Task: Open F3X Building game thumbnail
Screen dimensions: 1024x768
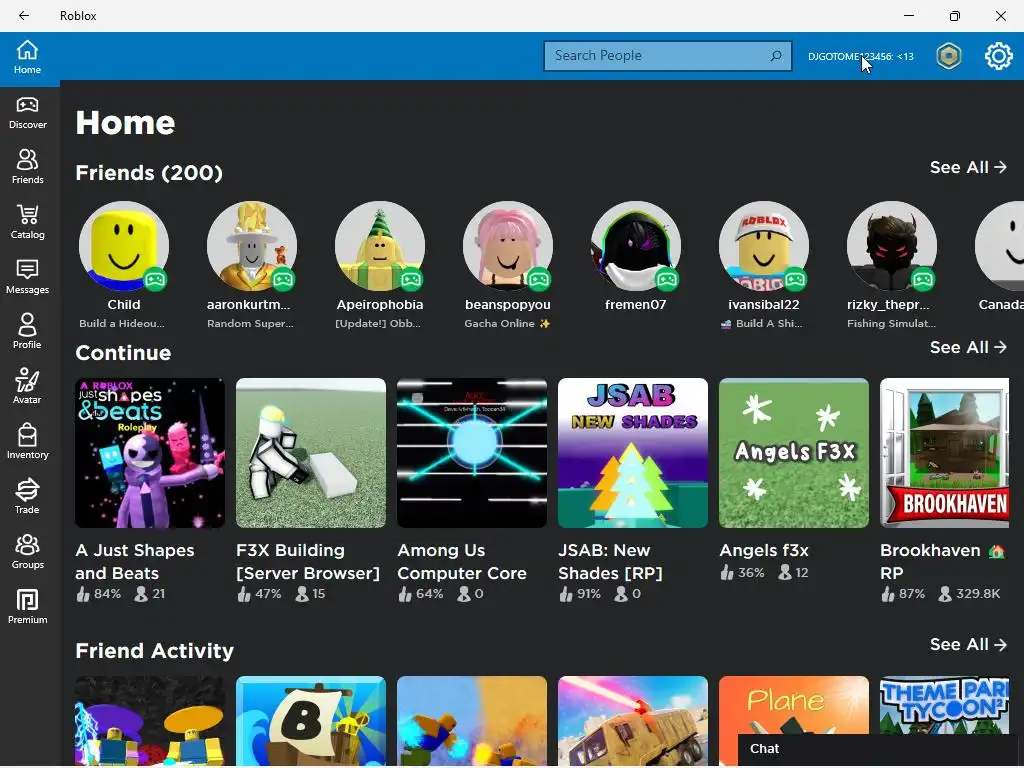Action: [311, 453]
